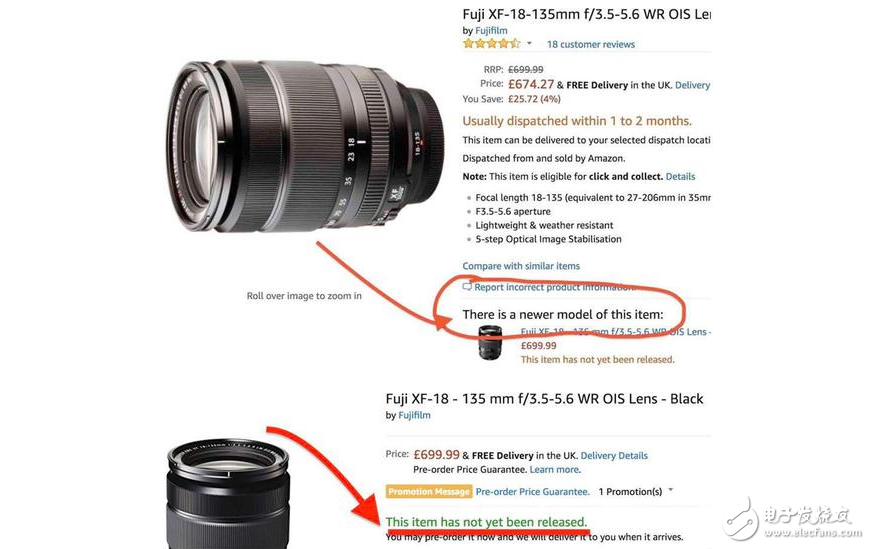The height and width of the screenshot is (549, 870).
Task: Open the Fujifilm brand link at top
Action: click(x=491, y=31)
